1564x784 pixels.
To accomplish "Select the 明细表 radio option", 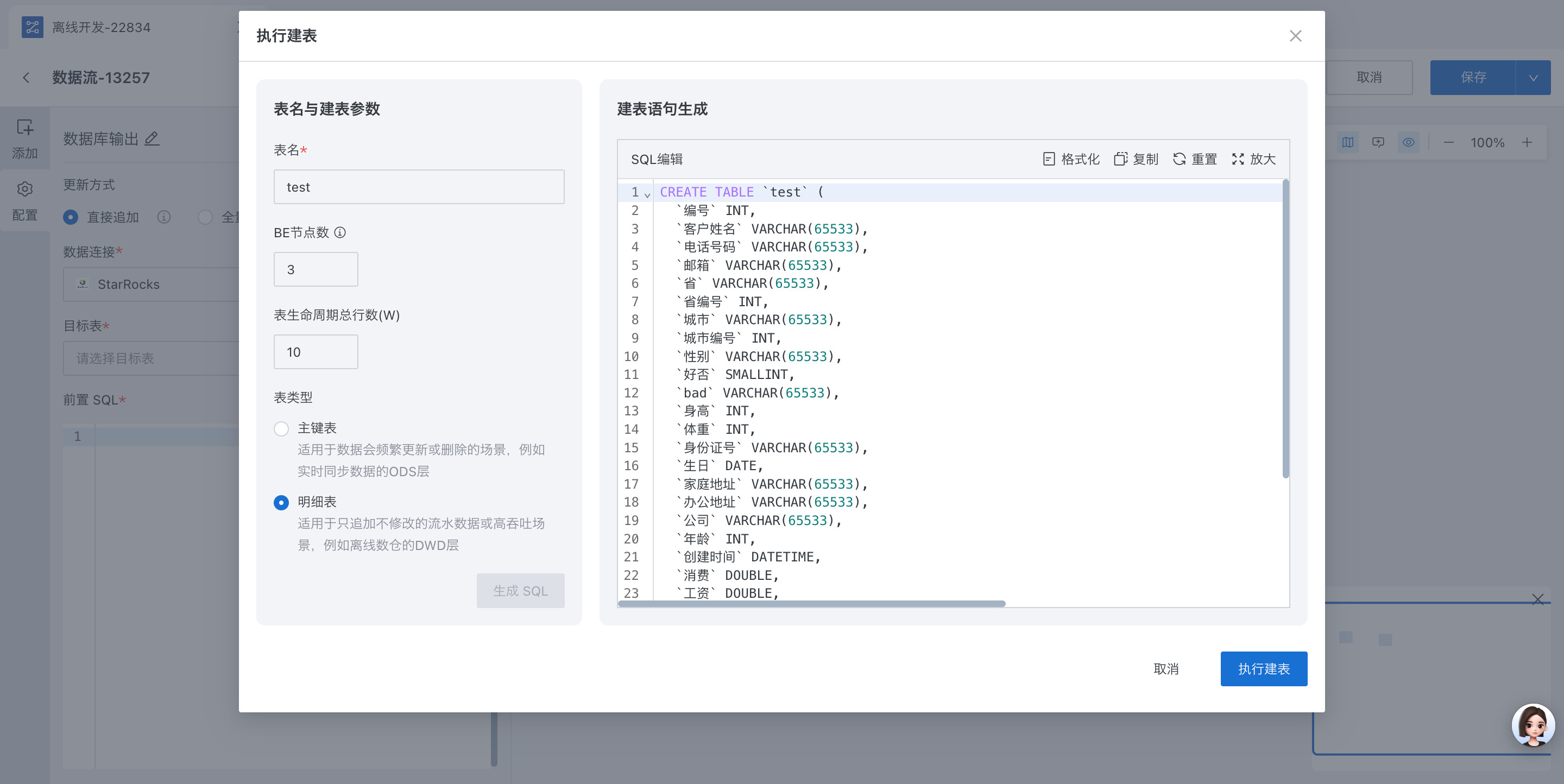I will tap(281, 502).
